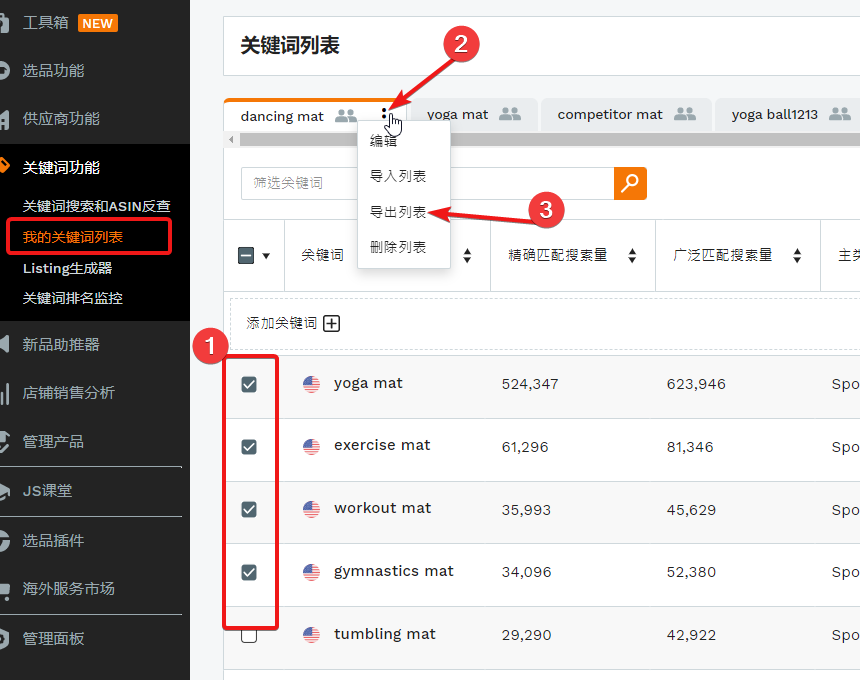Open the three-dot menu on dancing mat tab
The image size is (860, 680).
tap(384, 115)
